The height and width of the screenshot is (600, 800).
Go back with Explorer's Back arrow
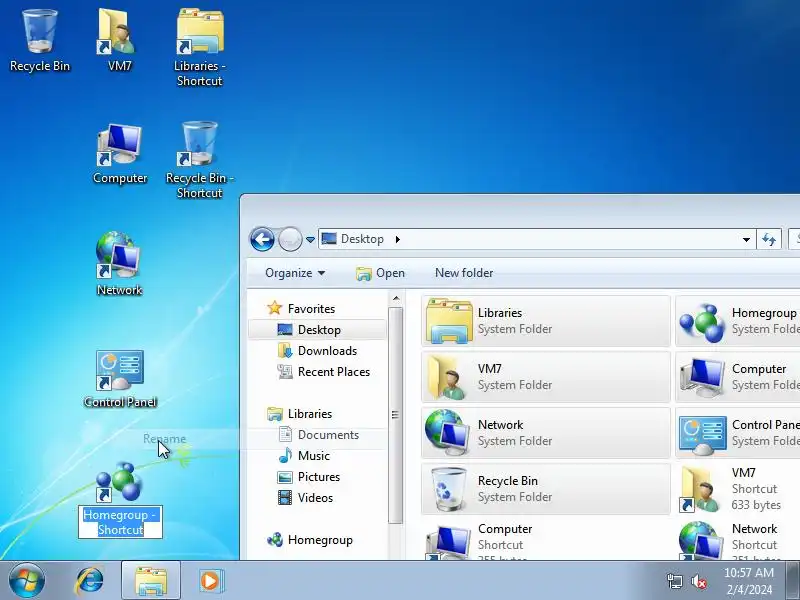262,239
